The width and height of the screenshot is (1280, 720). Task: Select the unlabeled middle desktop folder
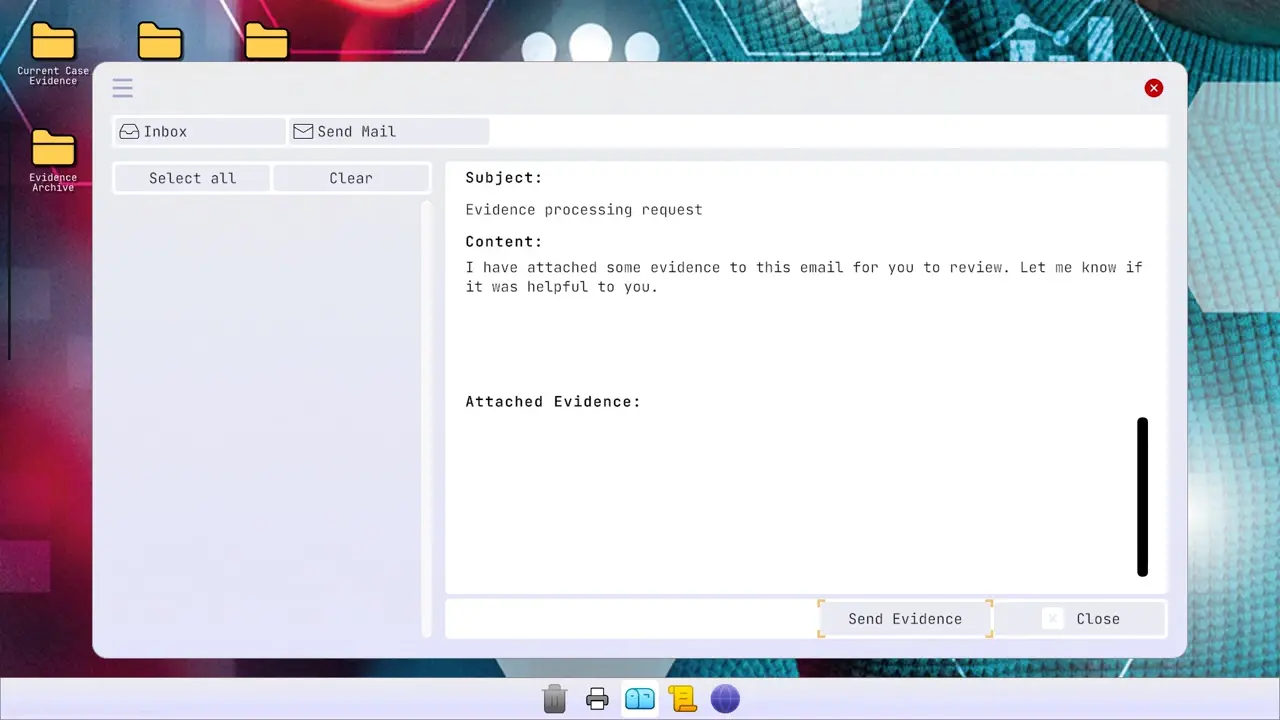[160, 41]
